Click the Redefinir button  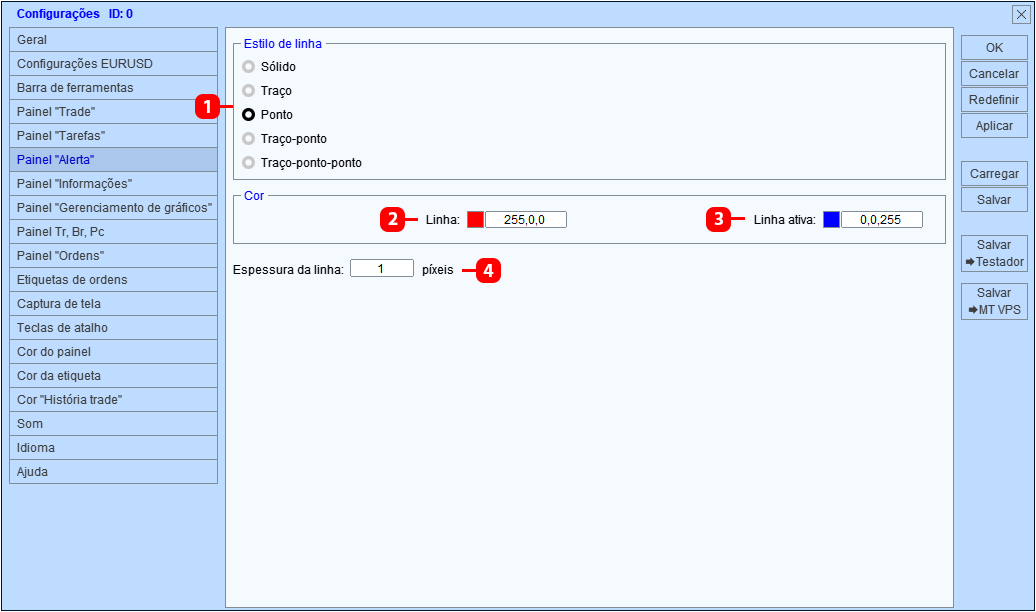[994, 100]
